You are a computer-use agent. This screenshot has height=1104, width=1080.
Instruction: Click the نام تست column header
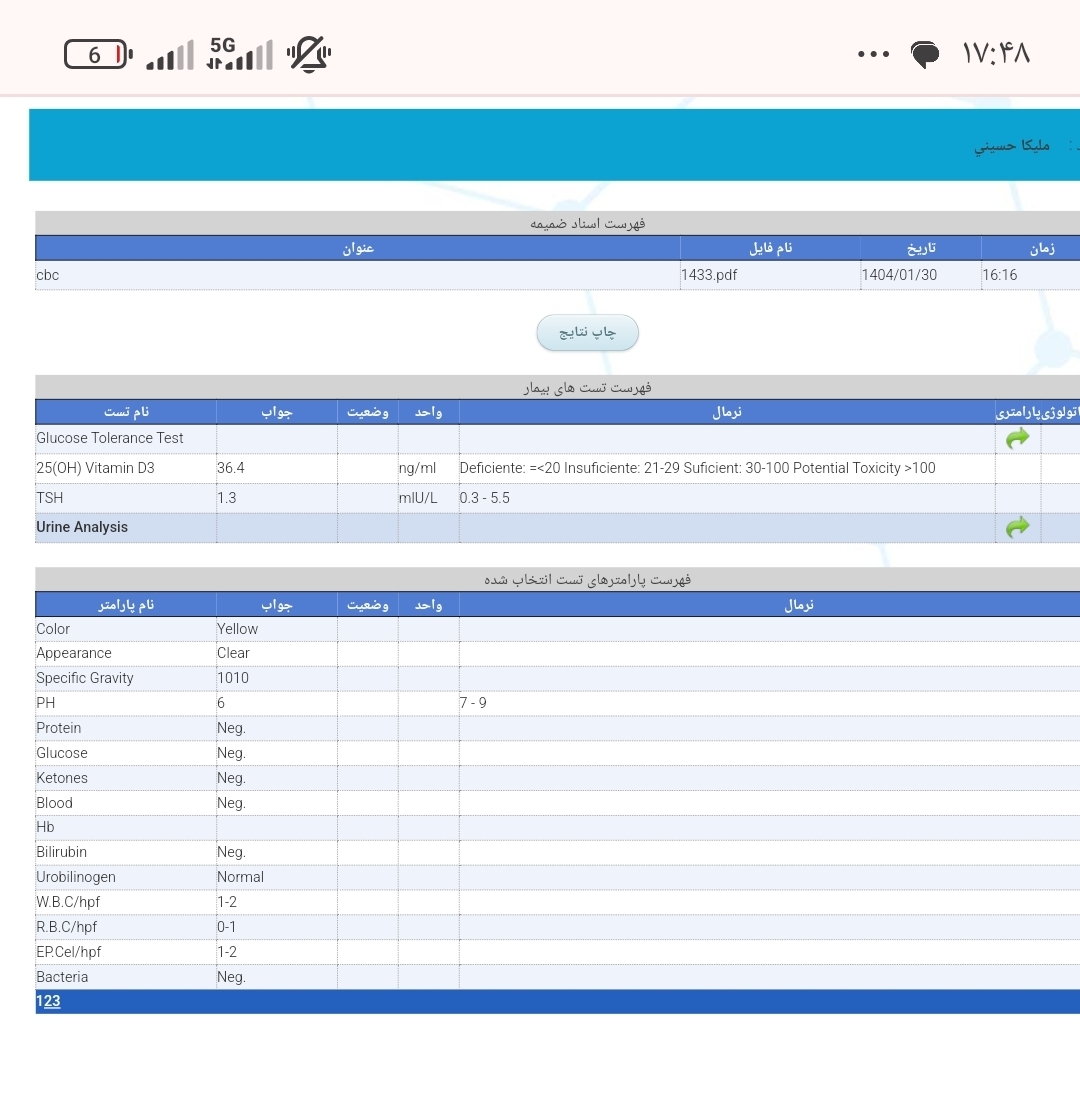click(126, 412)
